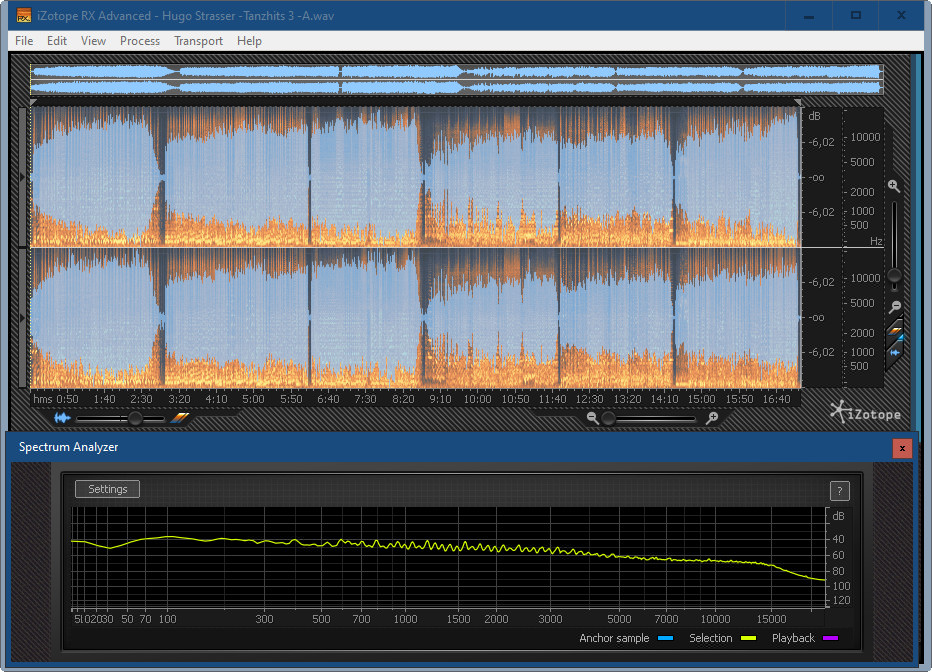Viewport: 932px width, 672px height.
Task: Open Spectrum Analyzer Settings
Action: (x=108, y=489)
